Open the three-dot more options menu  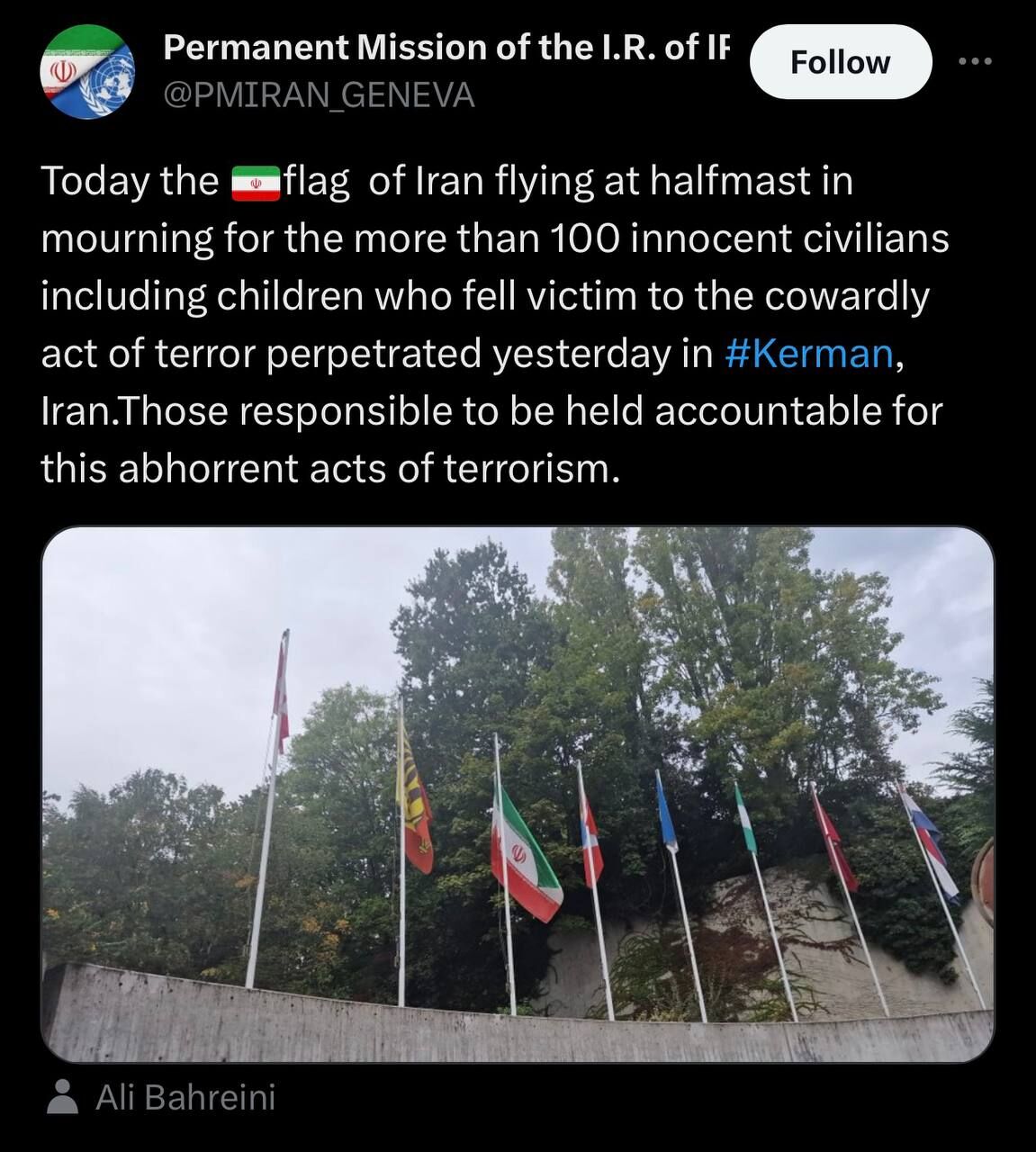(975, 61)
